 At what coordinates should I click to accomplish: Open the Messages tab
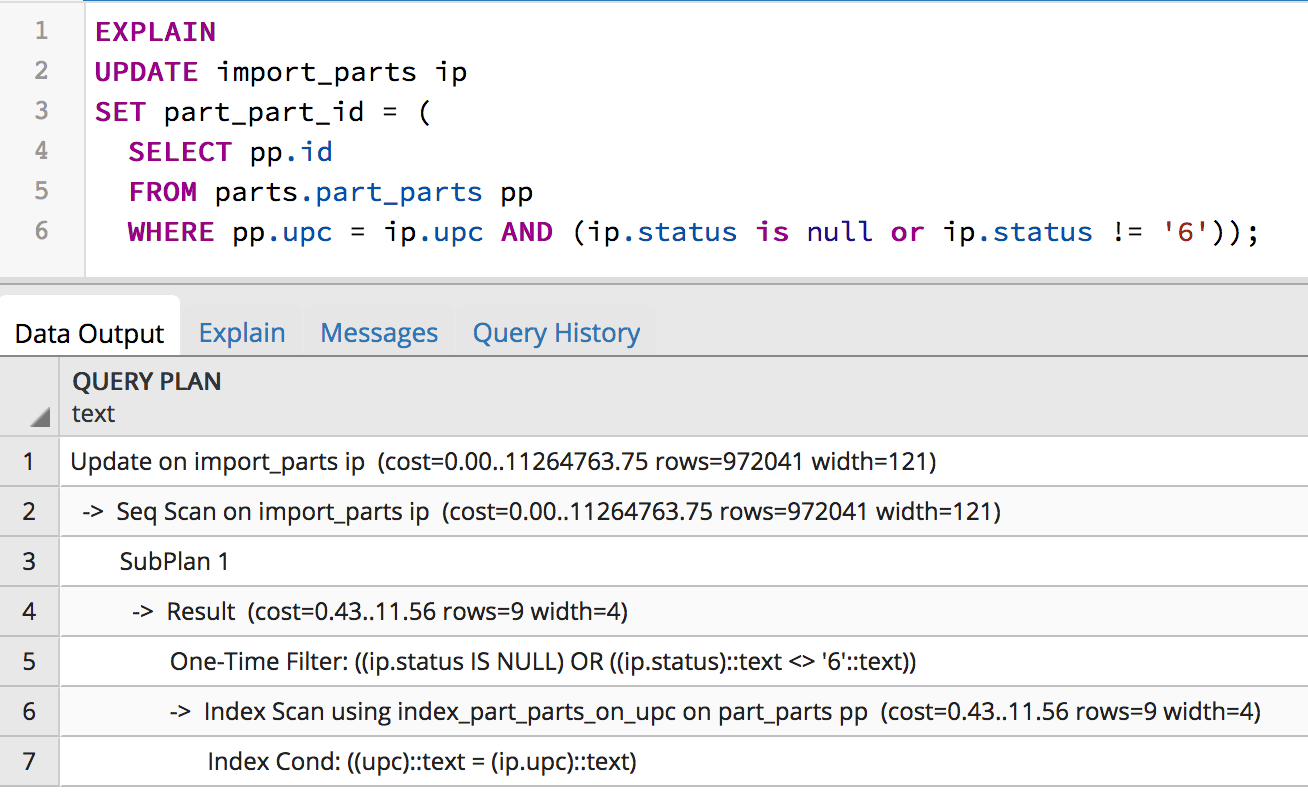378,332
